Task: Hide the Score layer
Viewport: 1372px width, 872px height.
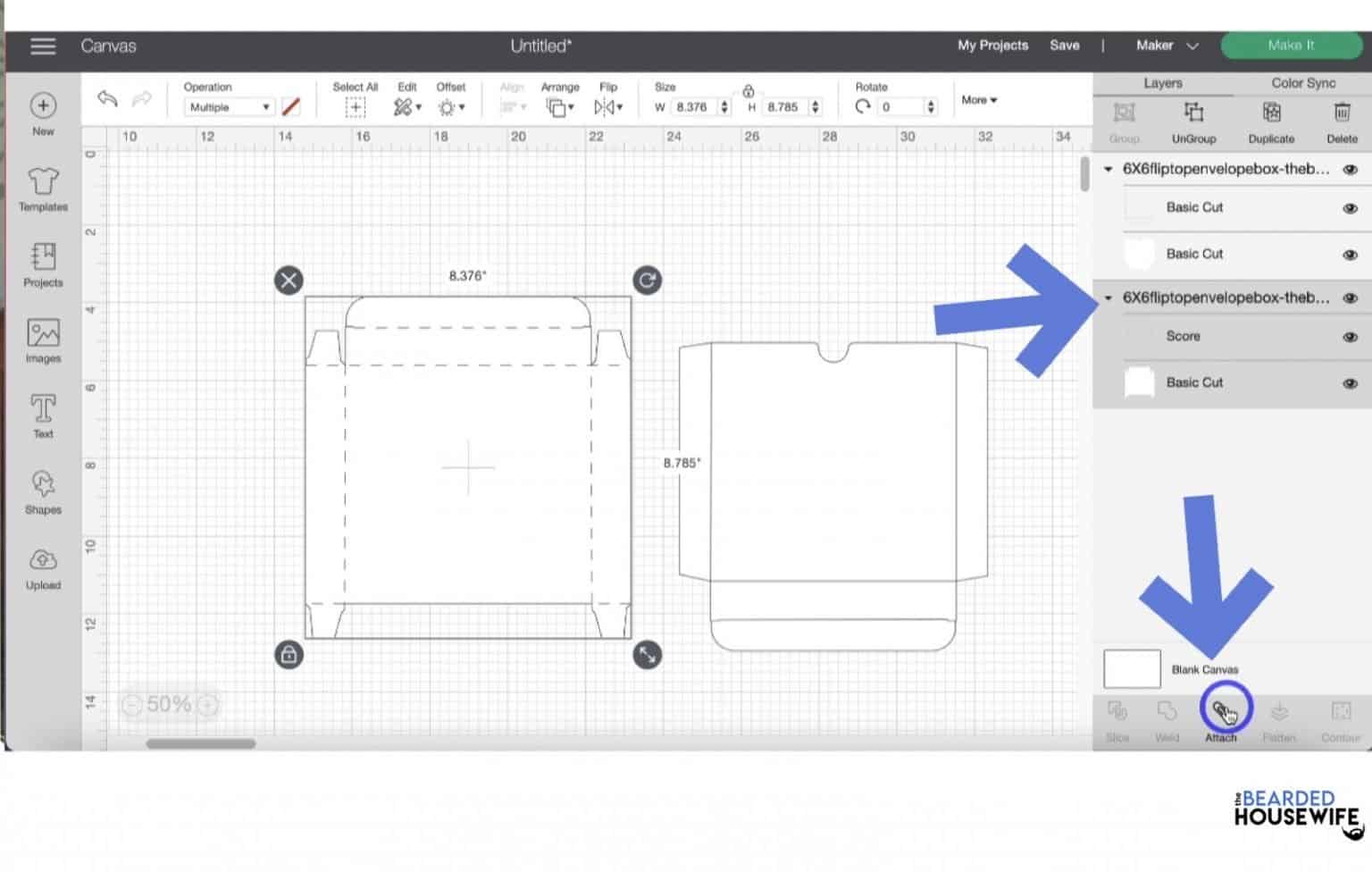Action: pos(1350,337)
